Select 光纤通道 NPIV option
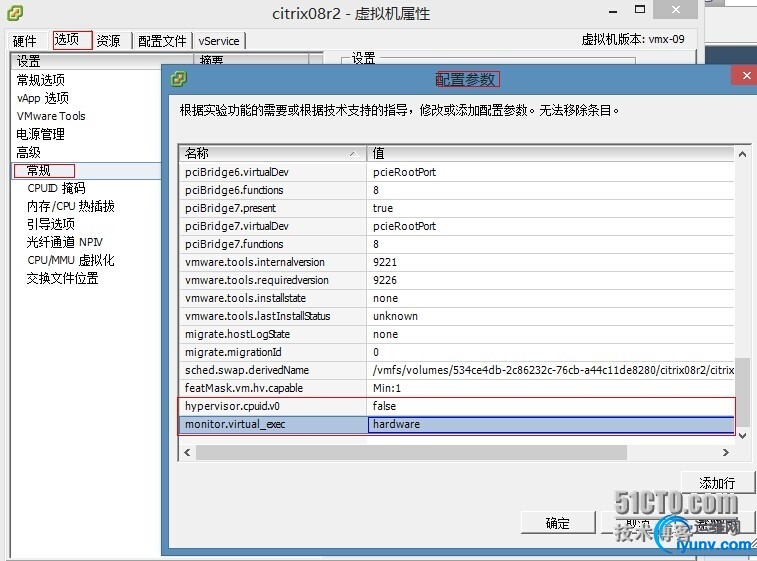 (x=65, y=242)
